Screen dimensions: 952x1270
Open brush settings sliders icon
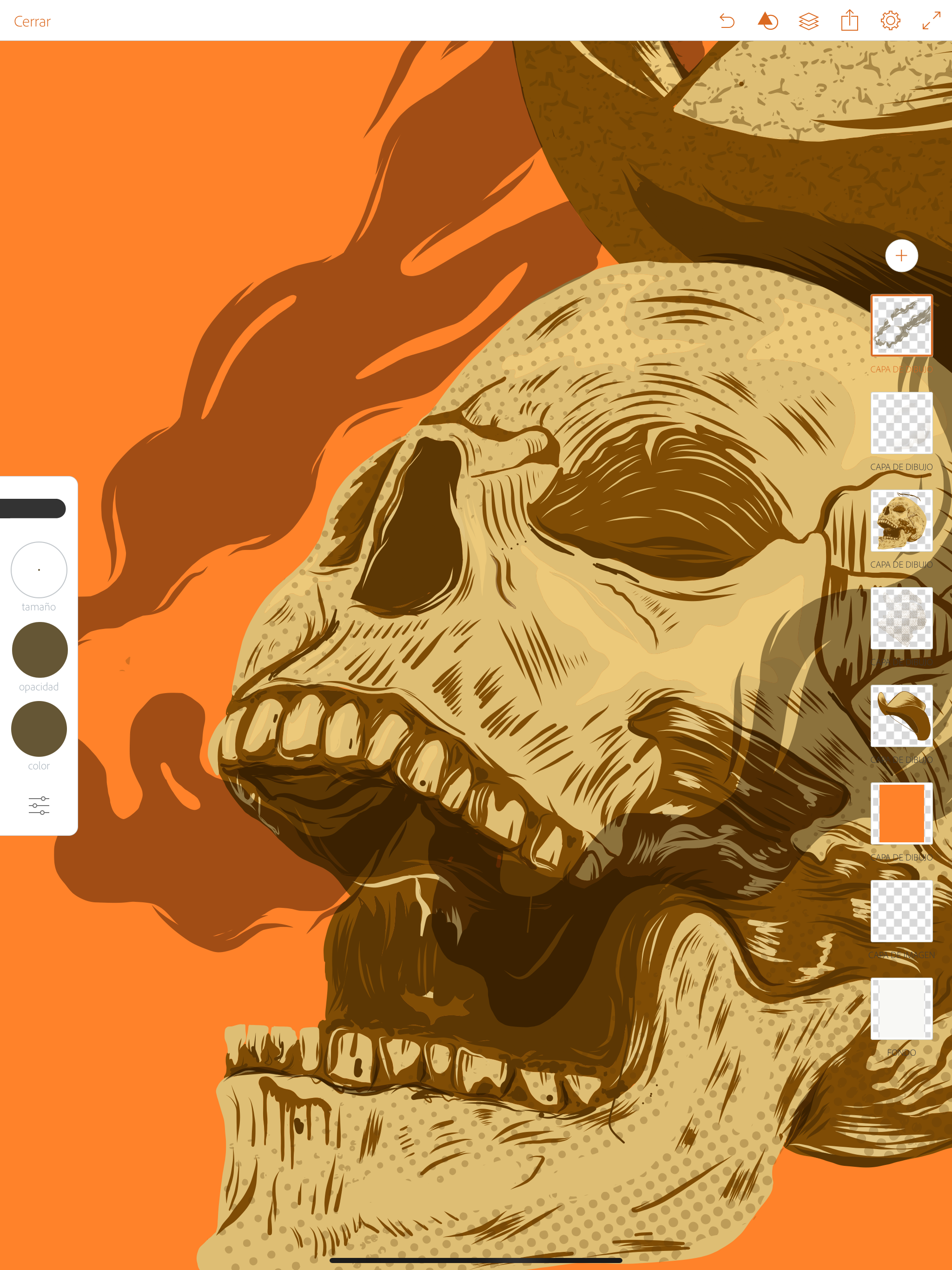tap(39, 805)
